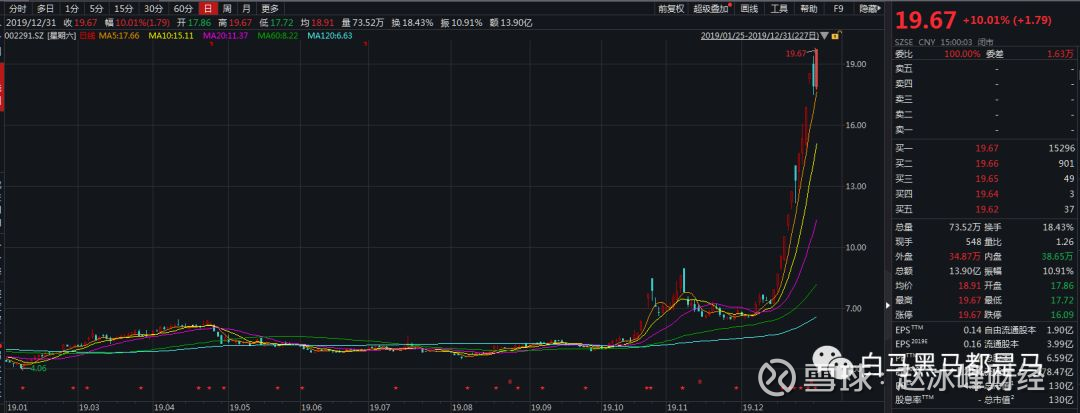Click the 委比 100.00% value
The image size is (1080, 413).
962,54
